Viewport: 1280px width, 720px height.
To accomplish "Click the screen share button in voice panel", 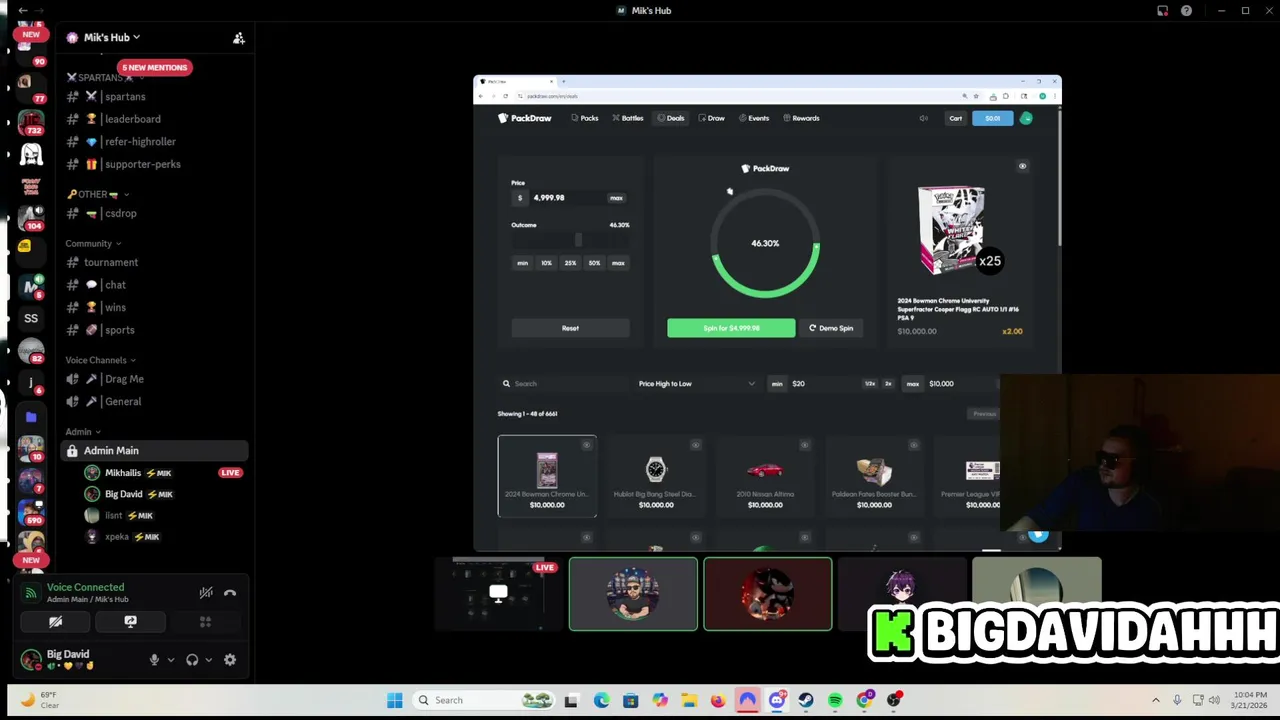I will pyautogui.click(x=130, y=621).
